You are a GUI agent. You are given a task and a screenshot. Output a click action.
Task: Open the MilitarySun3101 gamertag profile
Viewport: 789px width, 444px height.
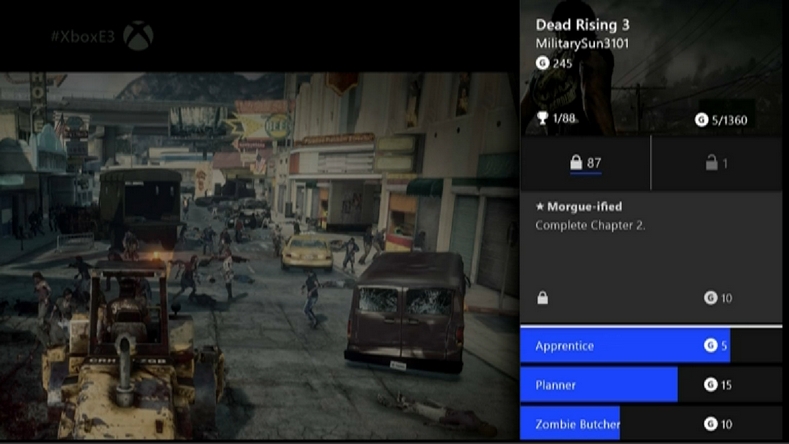tap(582, 44)
